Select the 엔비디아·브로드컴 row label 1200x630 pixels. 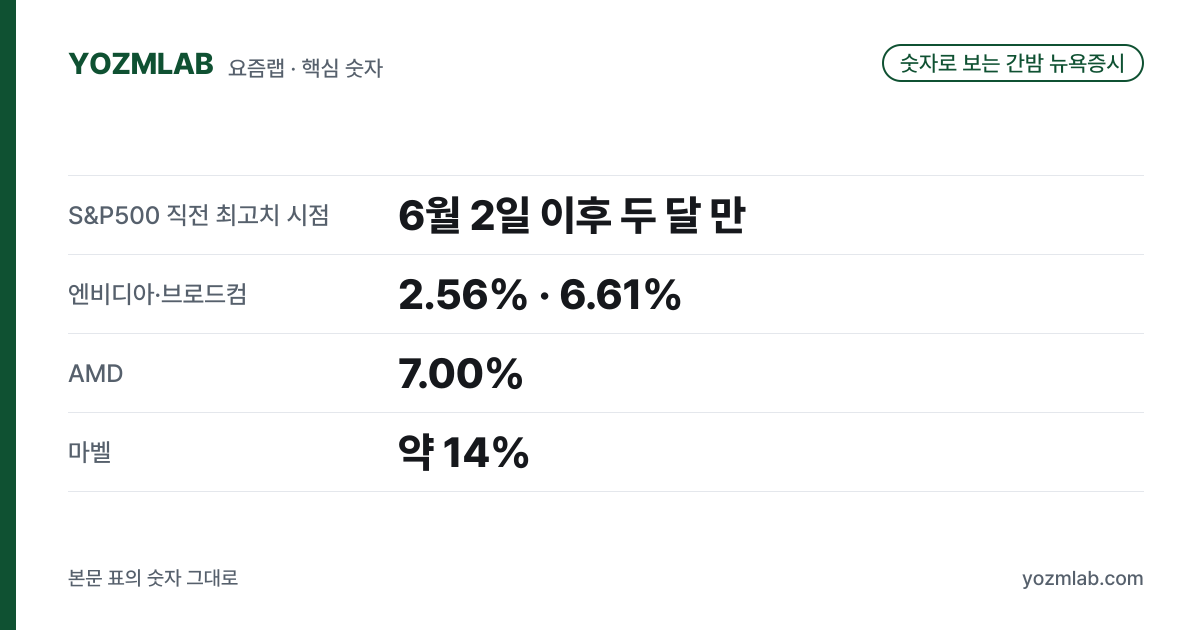point(157,294)
